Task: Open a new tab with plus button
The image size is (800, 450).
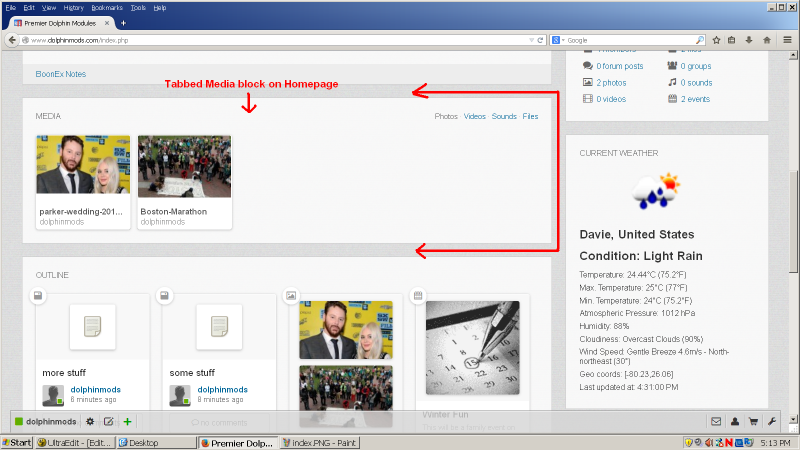Action: click(123, 23)
